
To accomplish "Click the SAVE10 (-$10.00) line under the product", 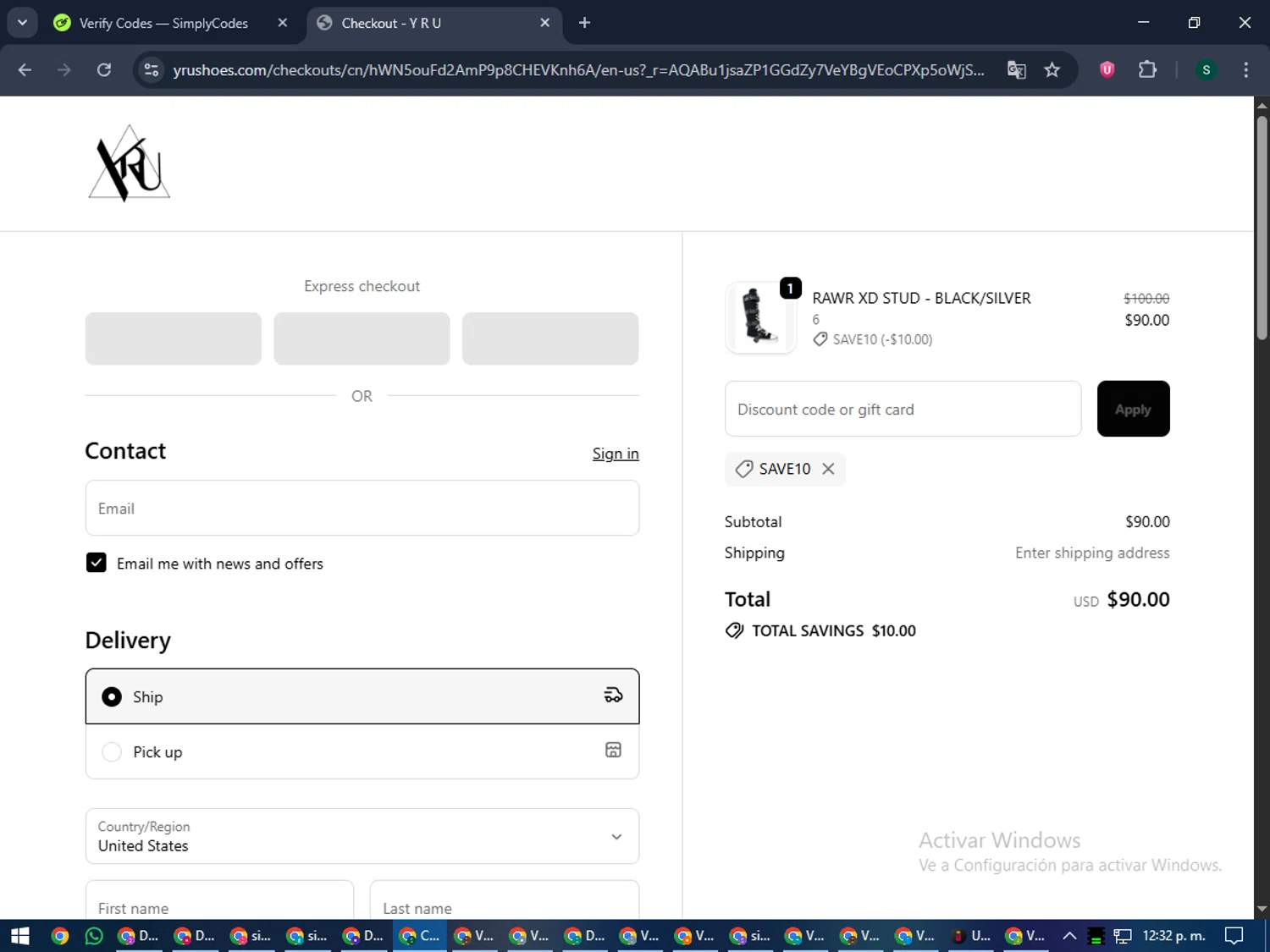I will 873,339.
